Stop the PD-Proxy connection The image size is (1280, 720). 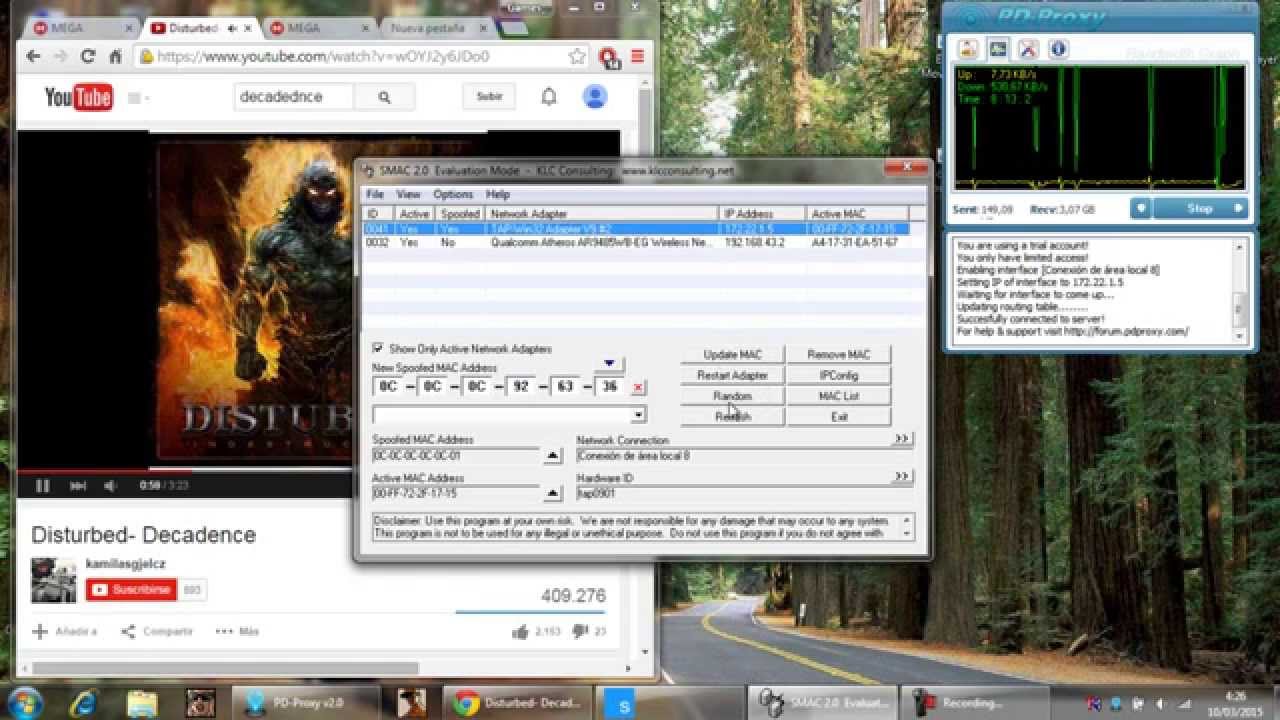(1200, 208)
